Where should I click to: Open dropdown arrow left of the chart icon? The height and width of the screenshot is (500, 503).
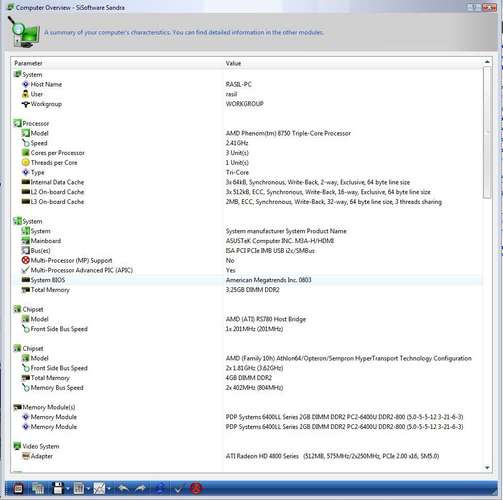point(88,489)
